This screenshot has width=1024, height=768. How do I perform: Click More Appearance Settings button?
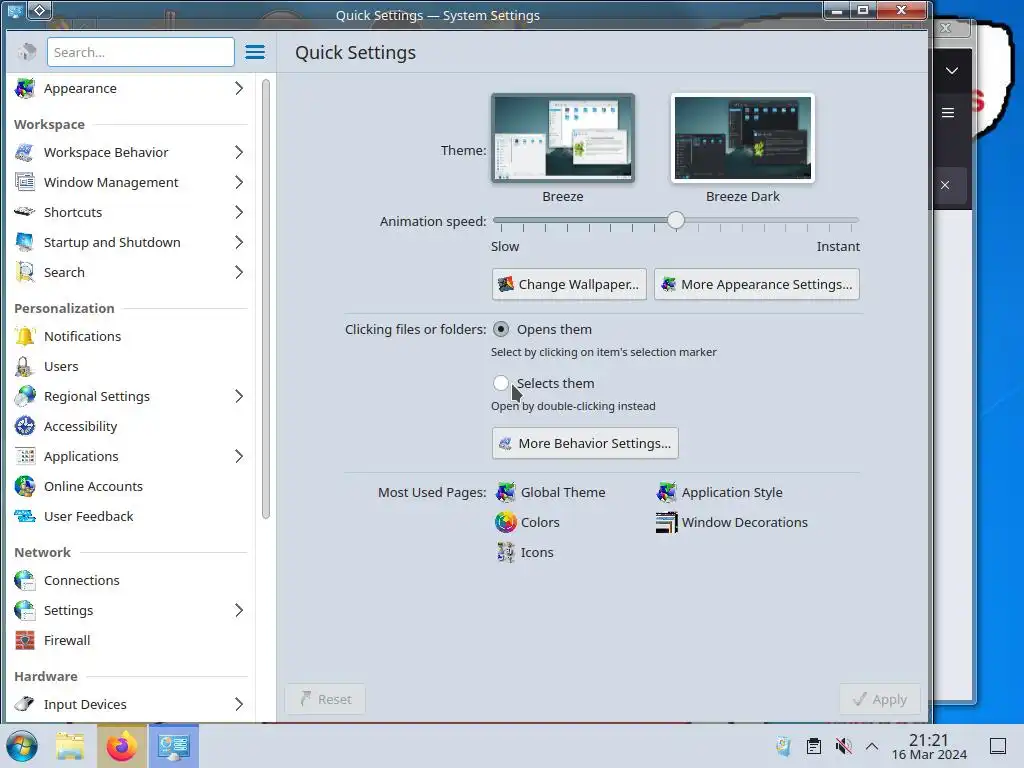pos(757,284)
